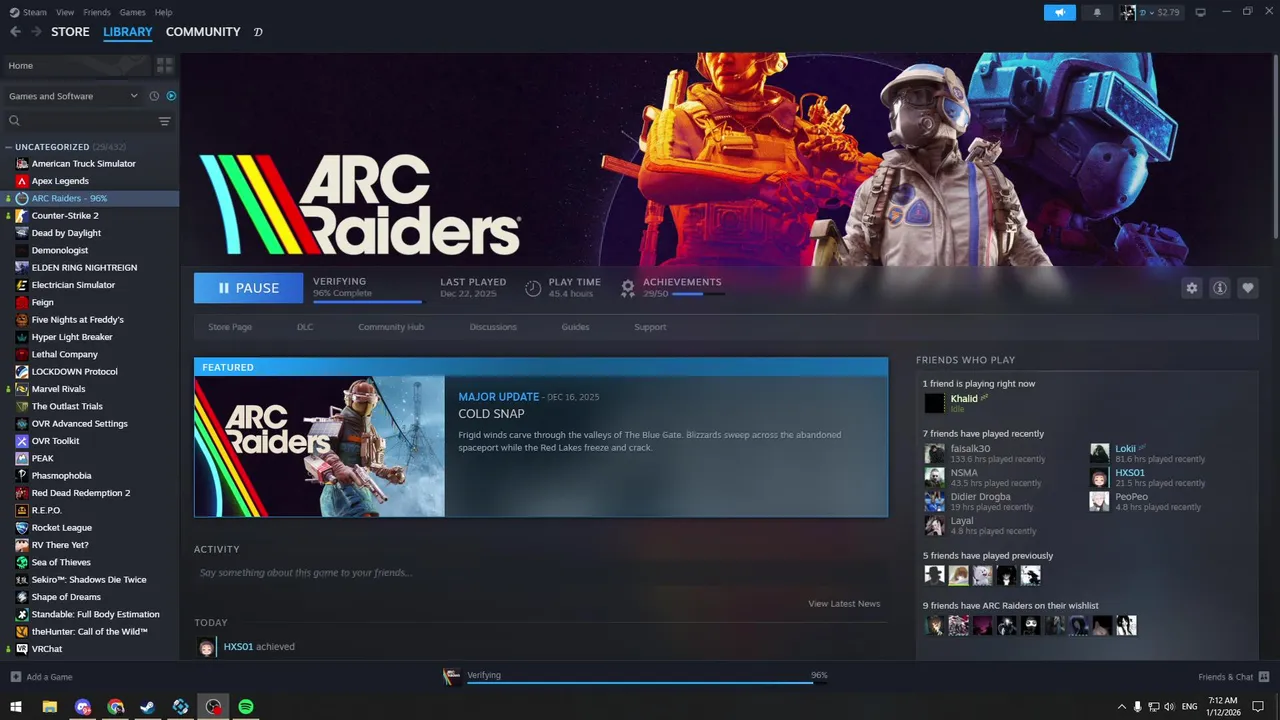Open friend Khalid's profile
The image size is (1280, 720).
click(x=964, y=399)
